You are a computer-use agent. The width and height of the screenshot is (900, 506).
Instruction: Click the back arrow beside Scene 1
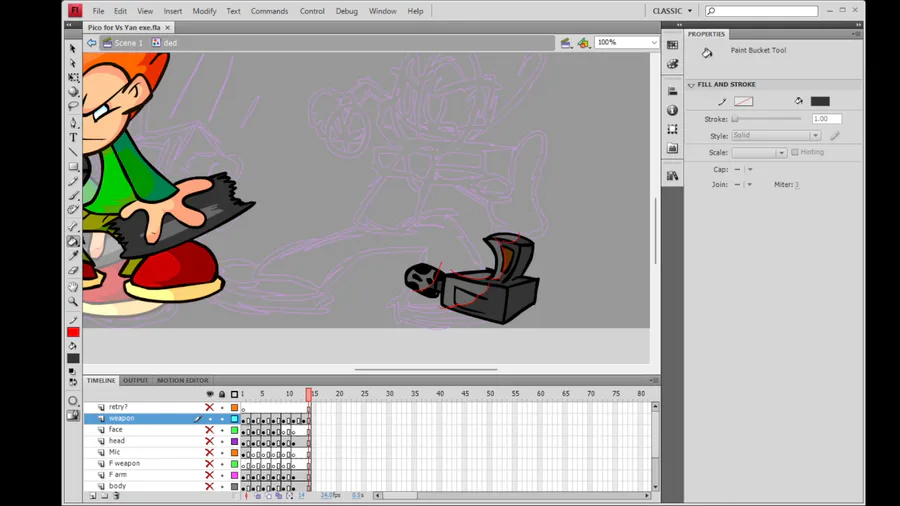click(91, 42)
